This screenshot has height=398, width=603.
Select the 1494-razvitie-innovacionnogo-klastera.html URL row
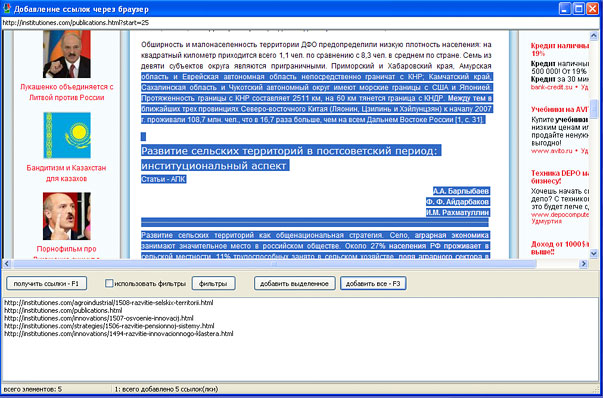coord(119,333)
